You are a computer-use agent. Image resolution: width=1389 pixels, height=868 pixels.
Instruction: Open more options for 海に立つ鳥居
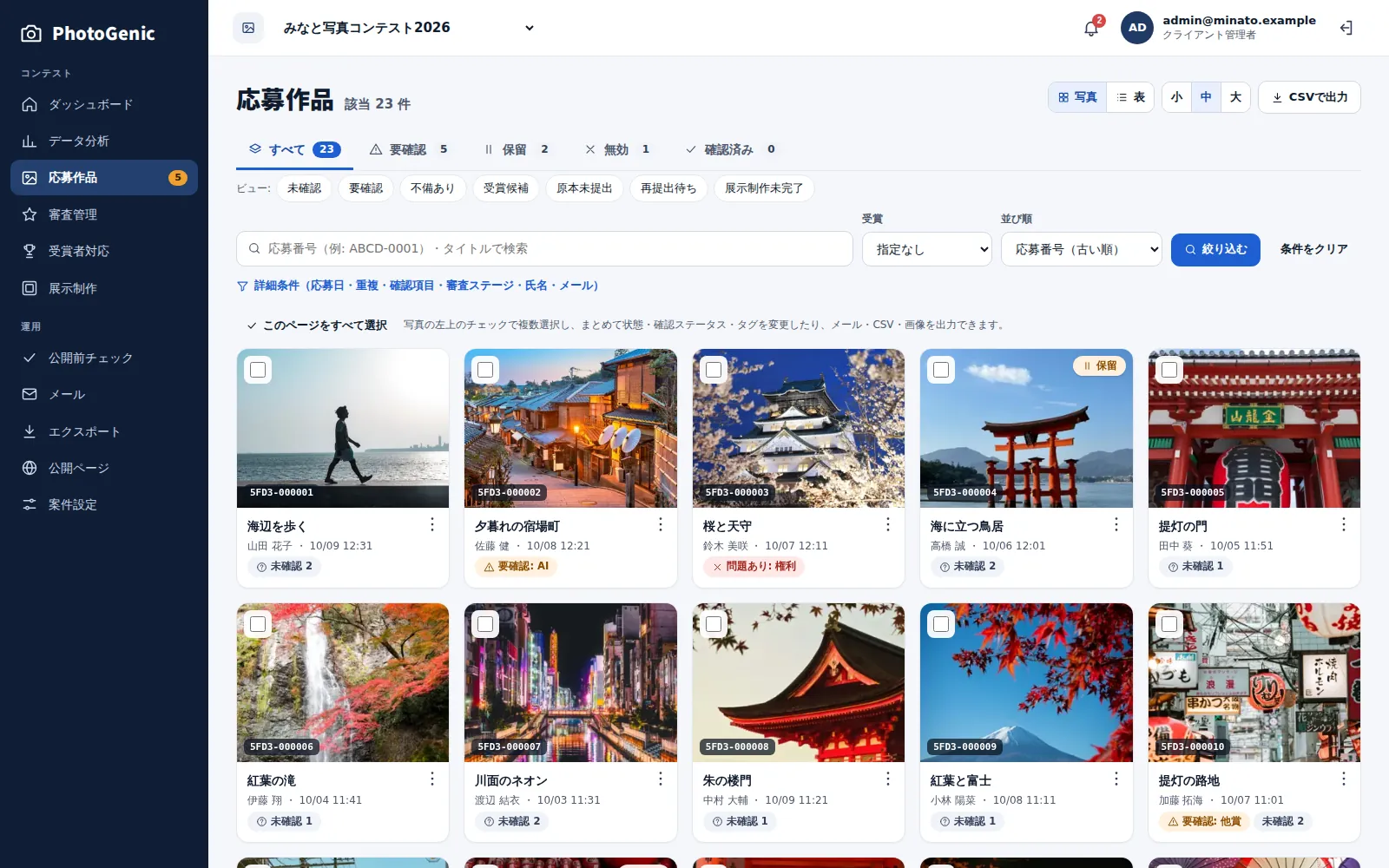(x=1116, y=525)
